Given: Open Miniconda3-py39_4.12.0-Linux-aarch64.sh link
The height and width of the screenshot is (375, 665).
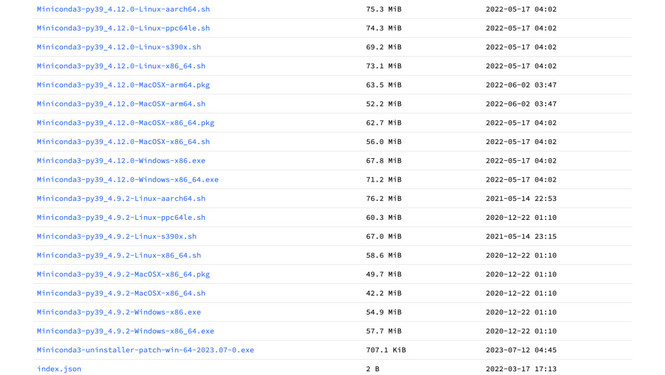Looking at the screenshot, I should [x=123, y=9].
